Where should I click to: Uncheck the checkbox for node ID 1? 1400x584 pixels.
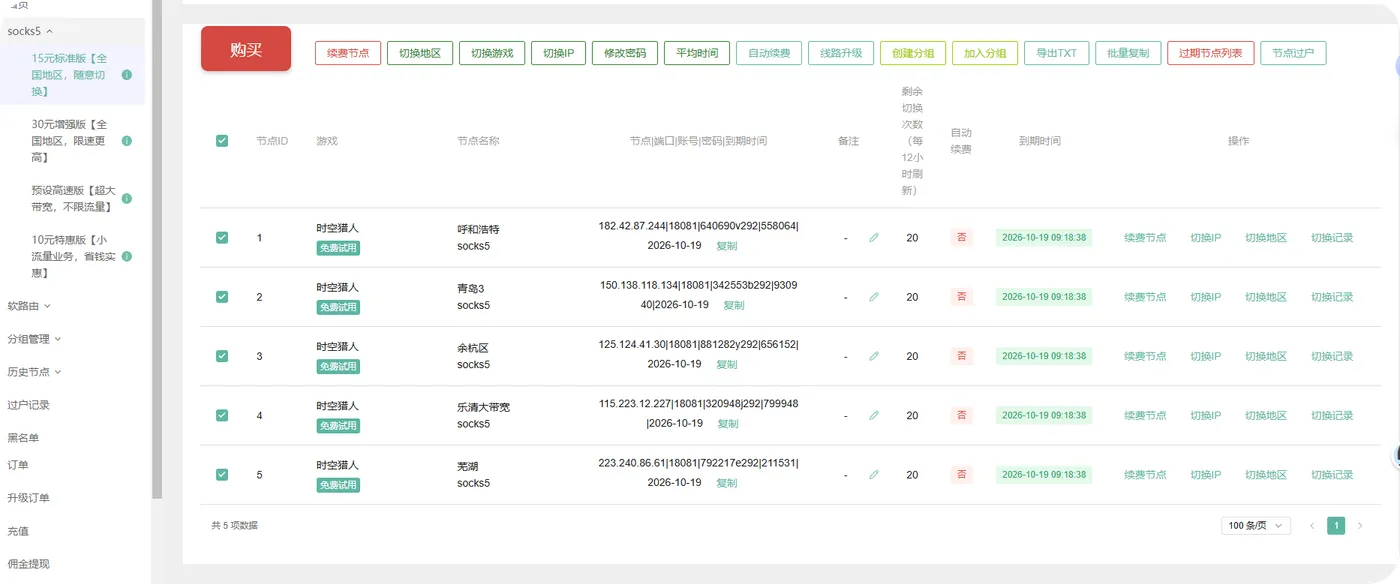tap(222, 238)
